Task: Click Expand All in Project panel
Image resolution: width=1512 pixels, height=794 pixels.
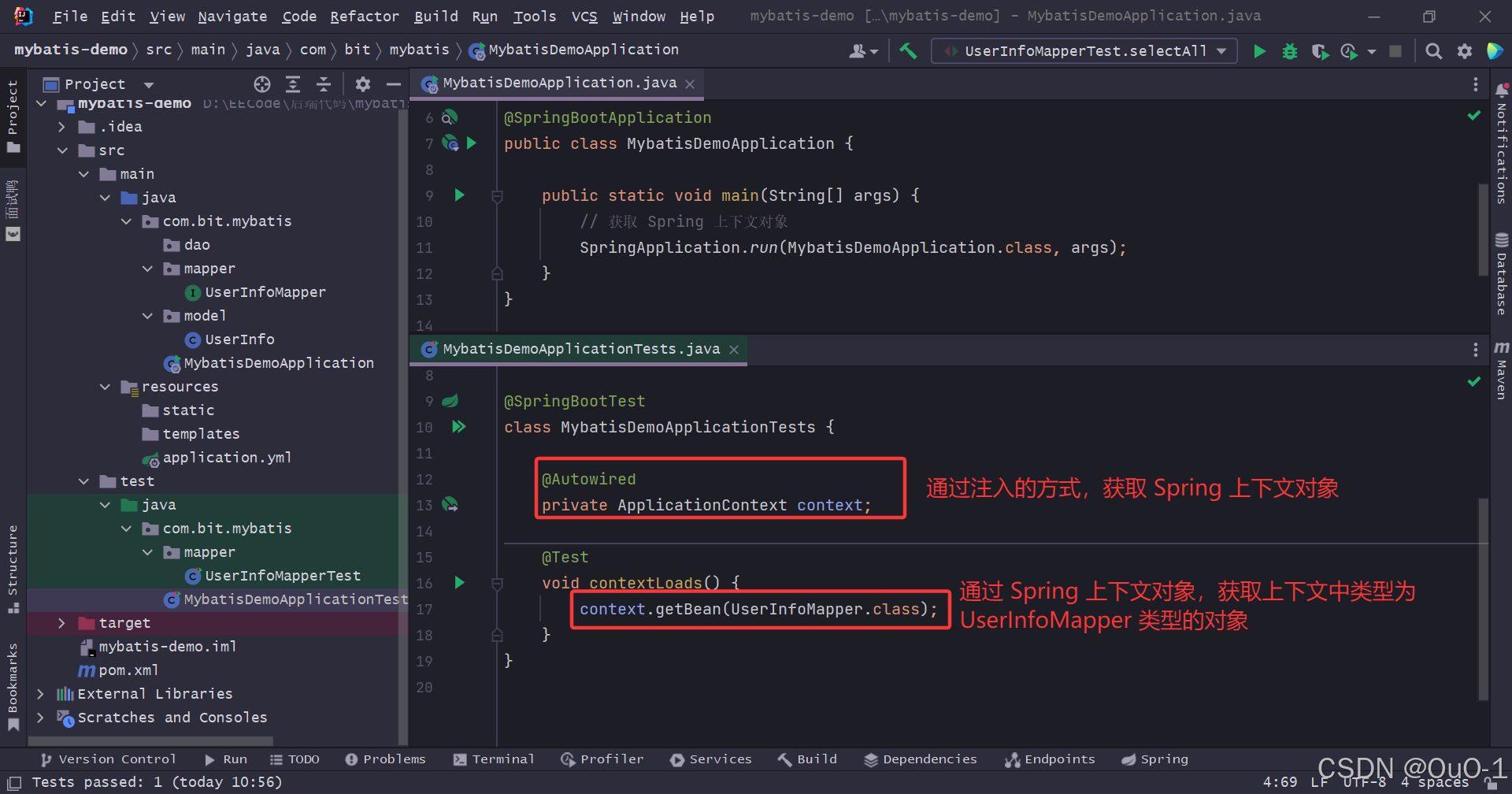Action: [293, 84]
